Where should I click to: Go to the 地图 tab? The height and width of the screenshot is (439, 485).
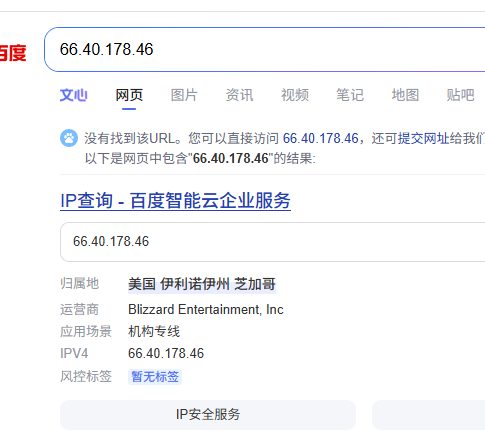tap(405, 95)
